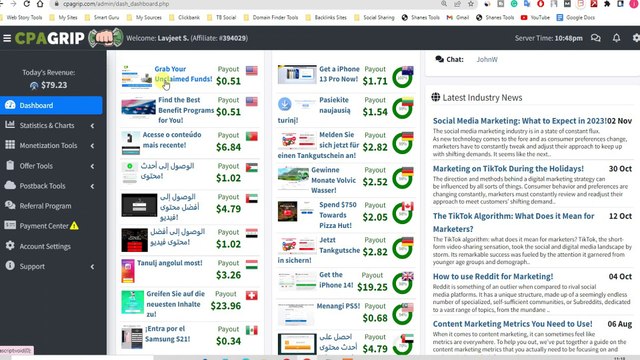The width and height of the screenshot is (640, 360).
Task: Click the UK flag on iPhone 14 offer
Action: point(407,276)
